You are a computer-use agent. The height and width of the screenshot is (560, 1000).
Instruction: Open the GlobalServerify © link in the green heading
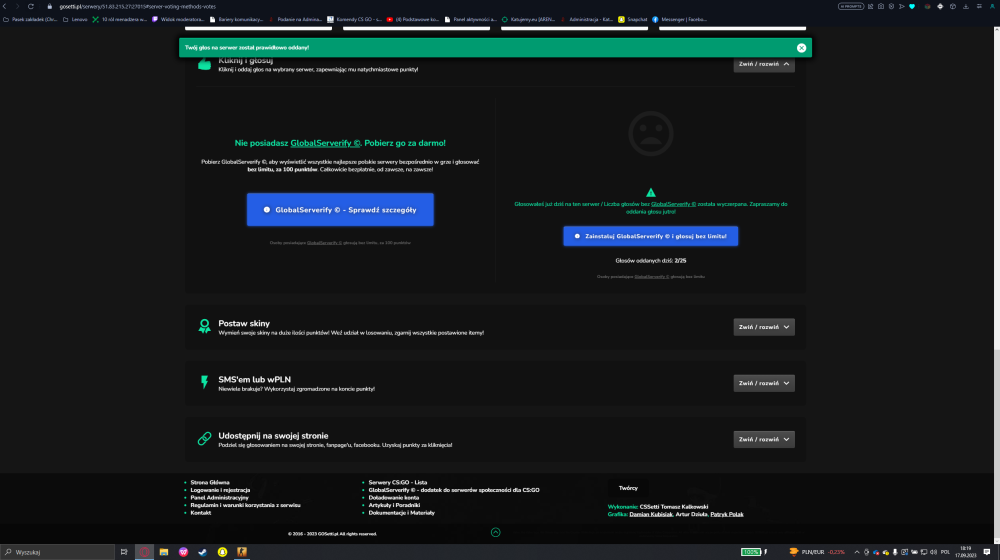(x=325, y=144)
